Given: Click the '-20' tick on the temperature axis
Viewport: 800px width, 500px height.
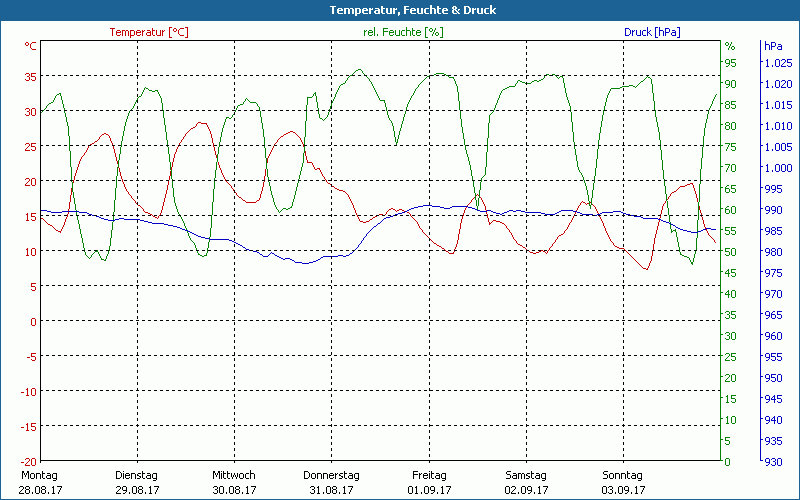Looking at the screenshot, I should click(29, 462).
